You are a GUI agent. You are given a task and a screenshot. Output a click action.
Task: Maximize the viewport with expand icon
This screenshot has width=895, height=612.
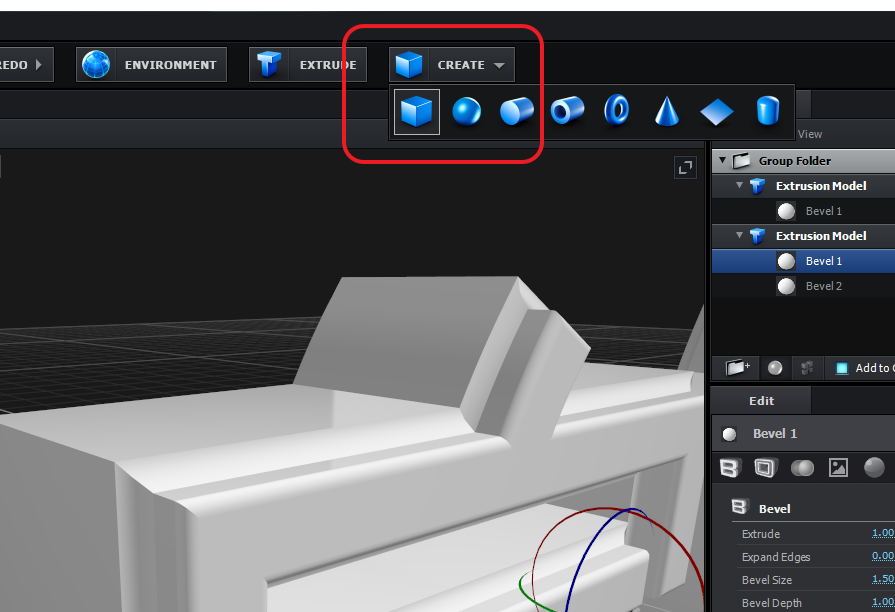coord(685,168)
